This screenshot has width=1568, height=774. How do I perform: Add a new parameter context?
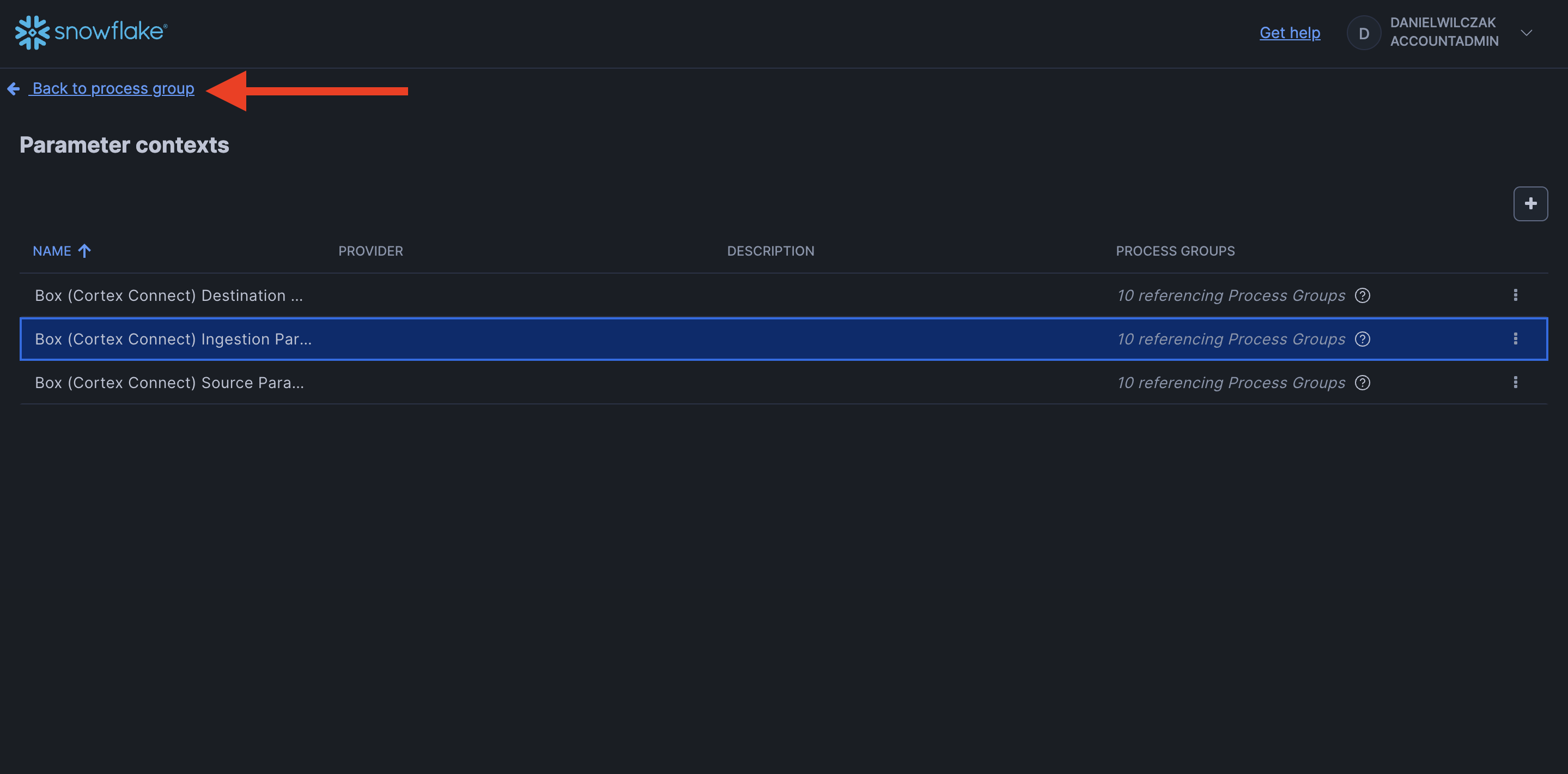(1530, 204)
